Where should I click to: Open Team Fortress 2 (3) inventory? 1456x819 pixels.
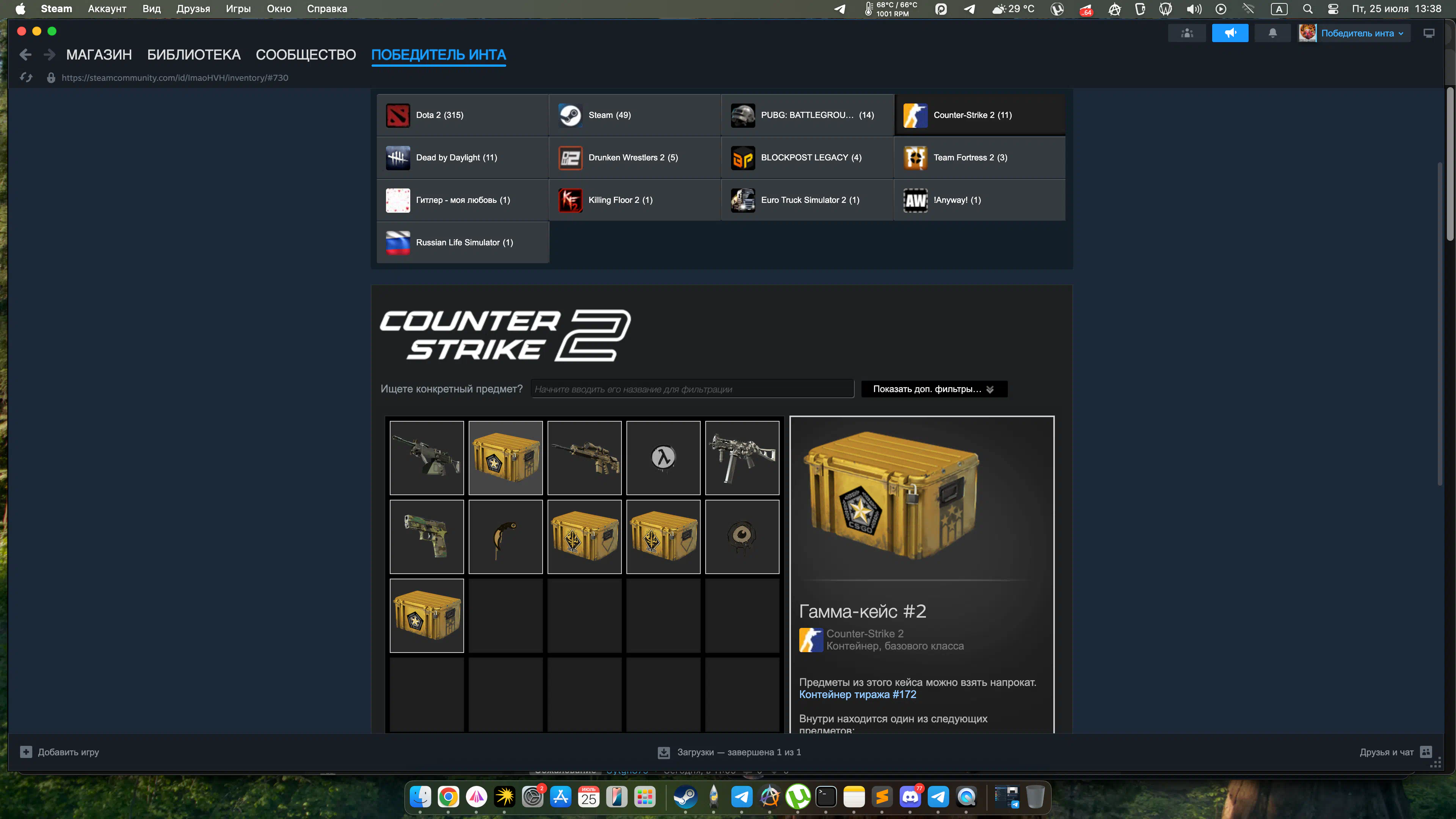(979, 158)
